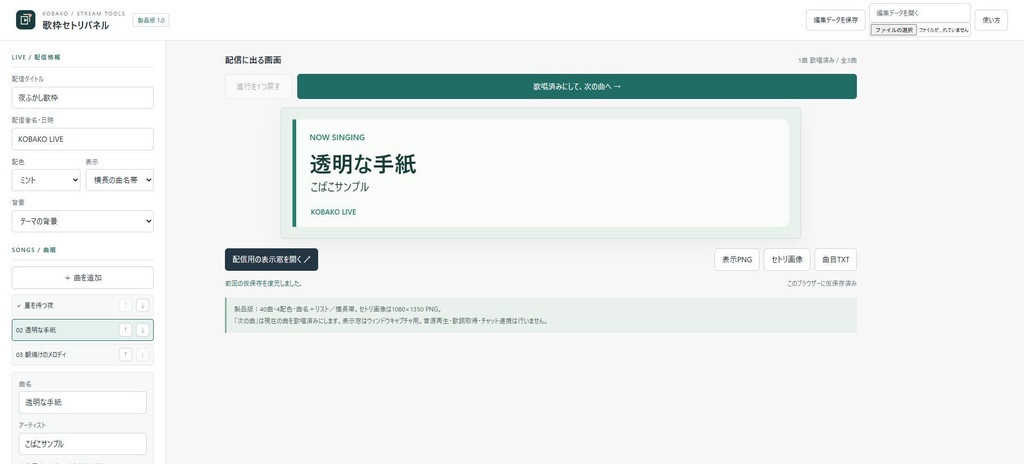
Task: Click the セトリ画像 export button
Action: coord(787,259)
